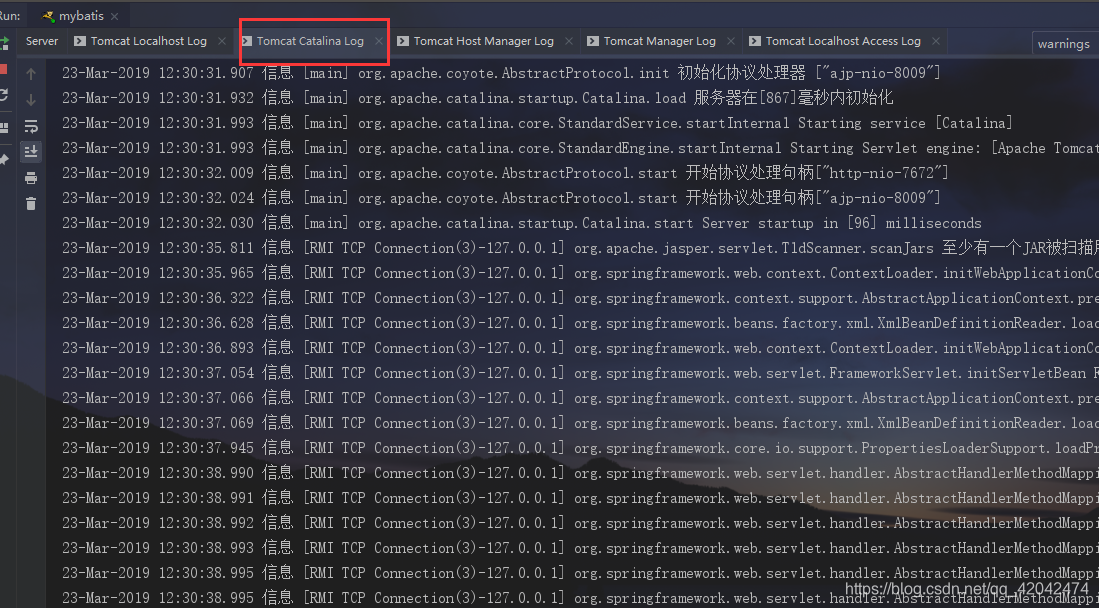Close the Tomcat Manager Log tab
Screen dimensions: 1099x608
click(x=731, y=41)
